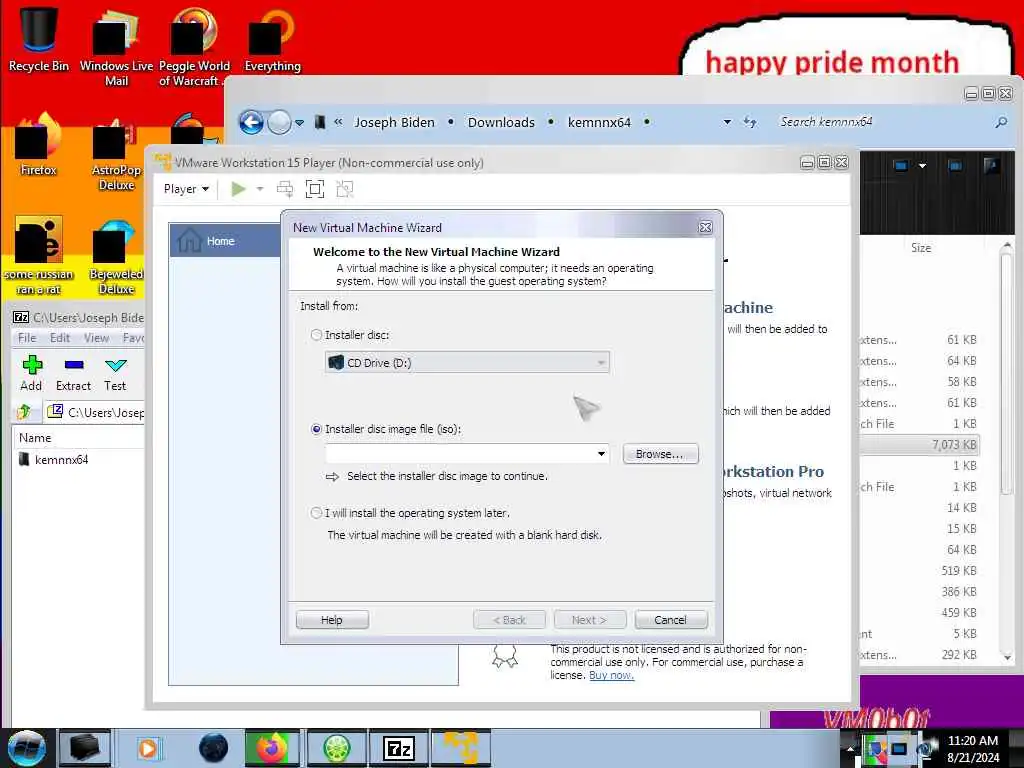Open recent locations dropdown next to nav arrows

click(x=299, y=122)
